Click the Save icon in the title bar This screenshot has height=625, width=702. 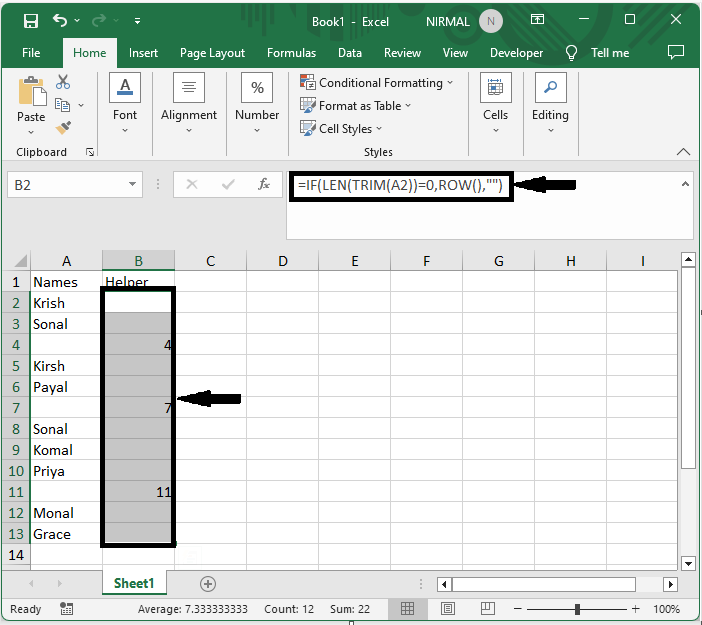pyautogui.click(x=30, y=21)
